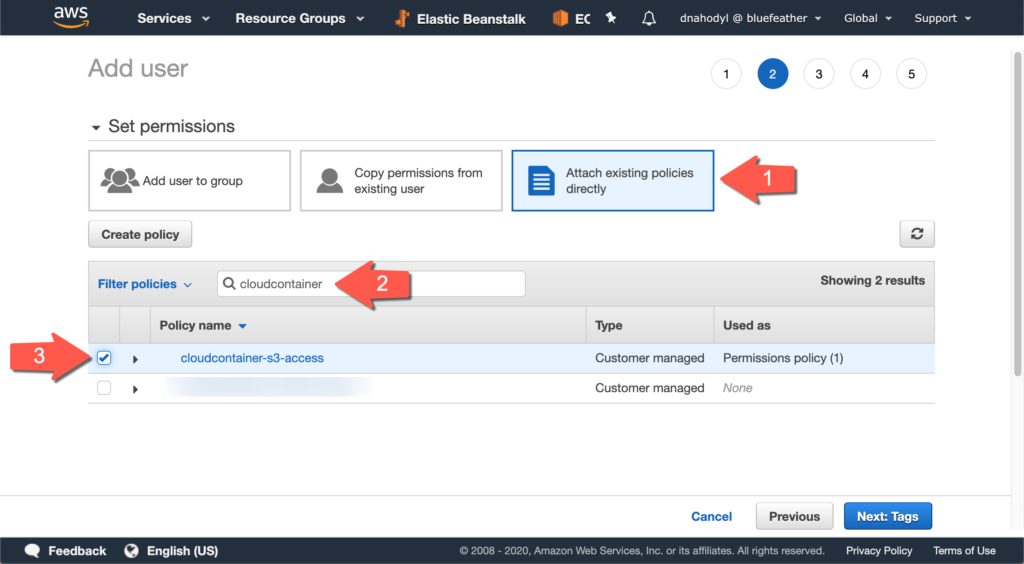Viewport: 1024px width, 564px height.
Task: Expand the cloudcontainer-s3-access policy row
Action: [135, 359]
